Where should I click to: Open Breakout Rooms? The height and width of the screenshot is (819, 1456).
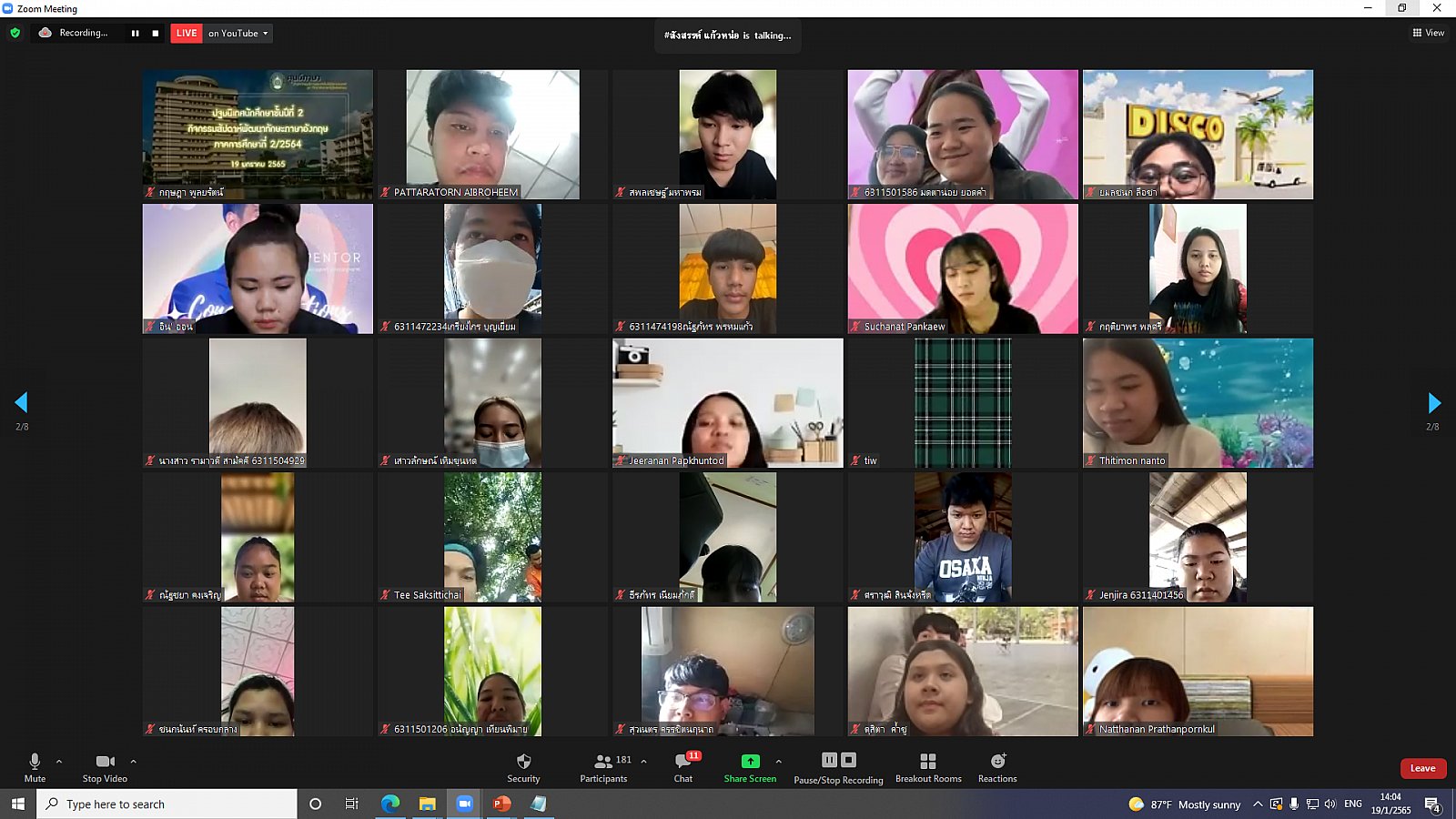(928, 766)
